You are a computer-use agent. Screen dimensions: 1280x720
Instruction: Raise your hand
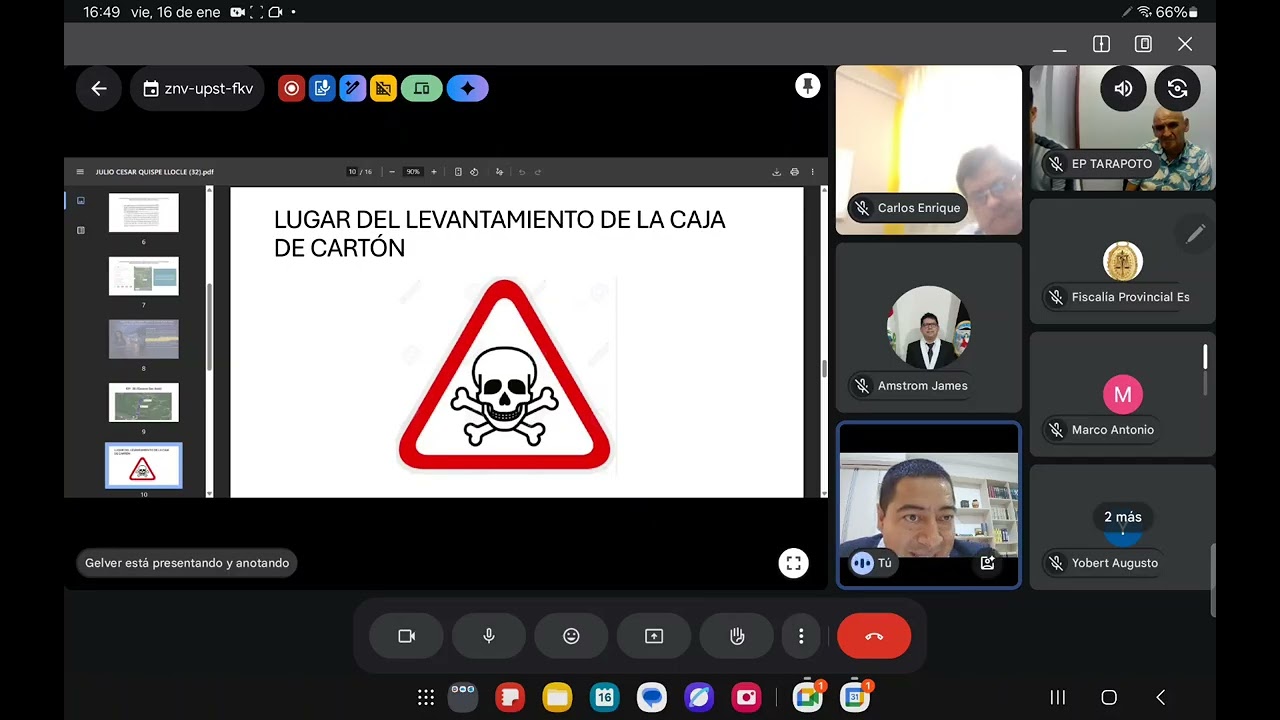coord(737,636)
